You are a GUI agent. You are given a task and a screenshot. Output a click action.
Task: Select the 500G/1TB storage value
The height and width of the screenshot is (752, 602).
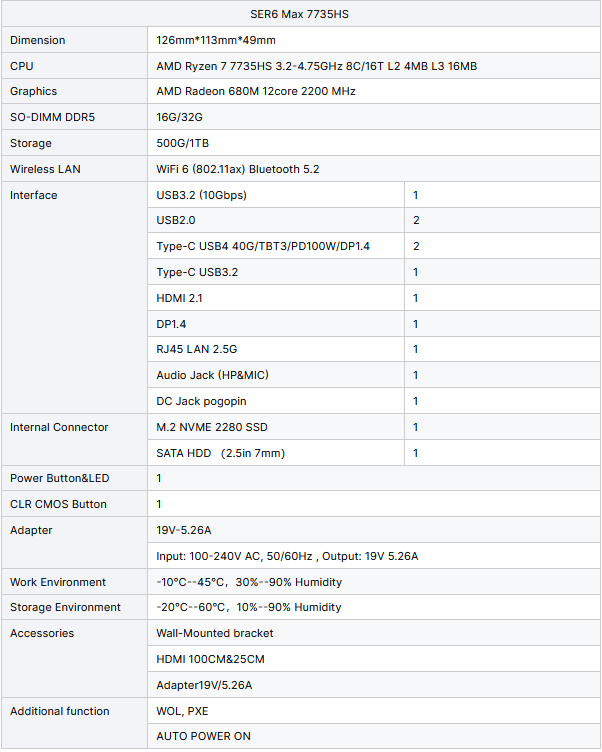(182, 143)
